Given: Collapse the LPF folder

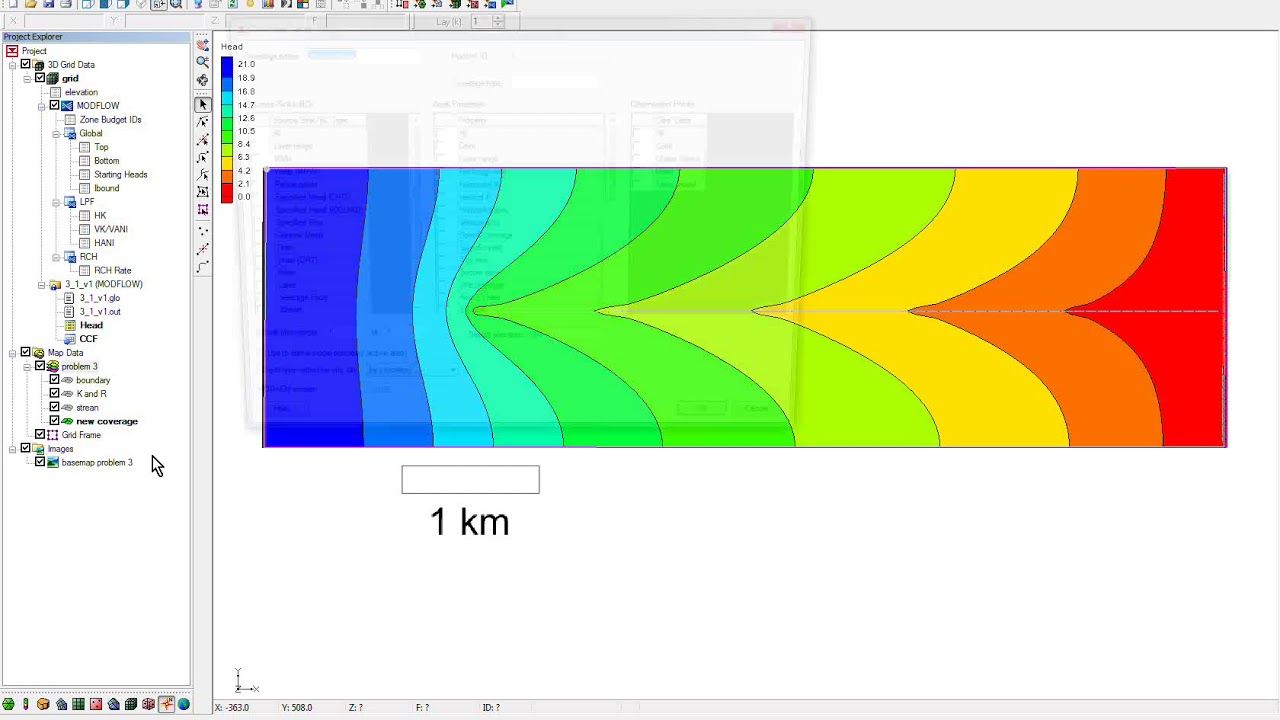Looking at the screenshot, I should 57,202.
